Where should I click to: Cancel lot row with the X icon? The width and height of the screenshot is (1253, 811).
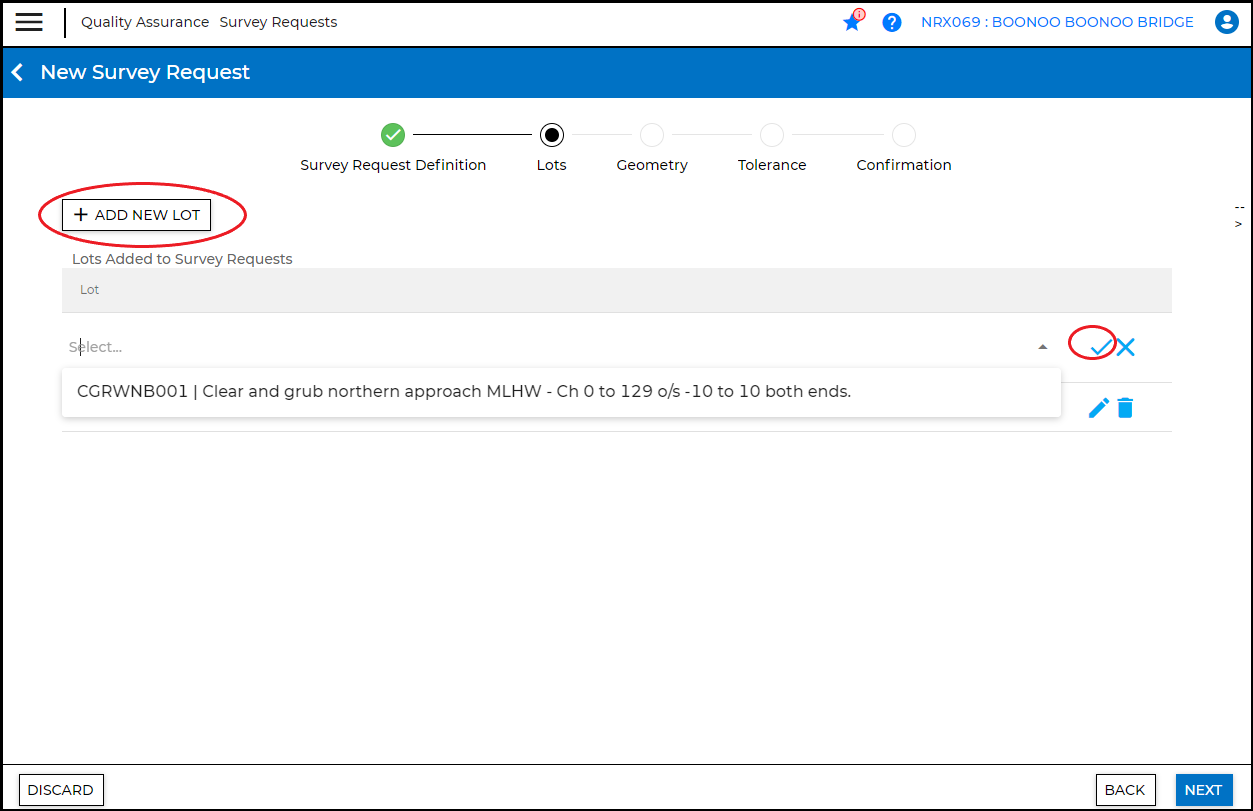pyautogui.click(x=1126, y=347)
